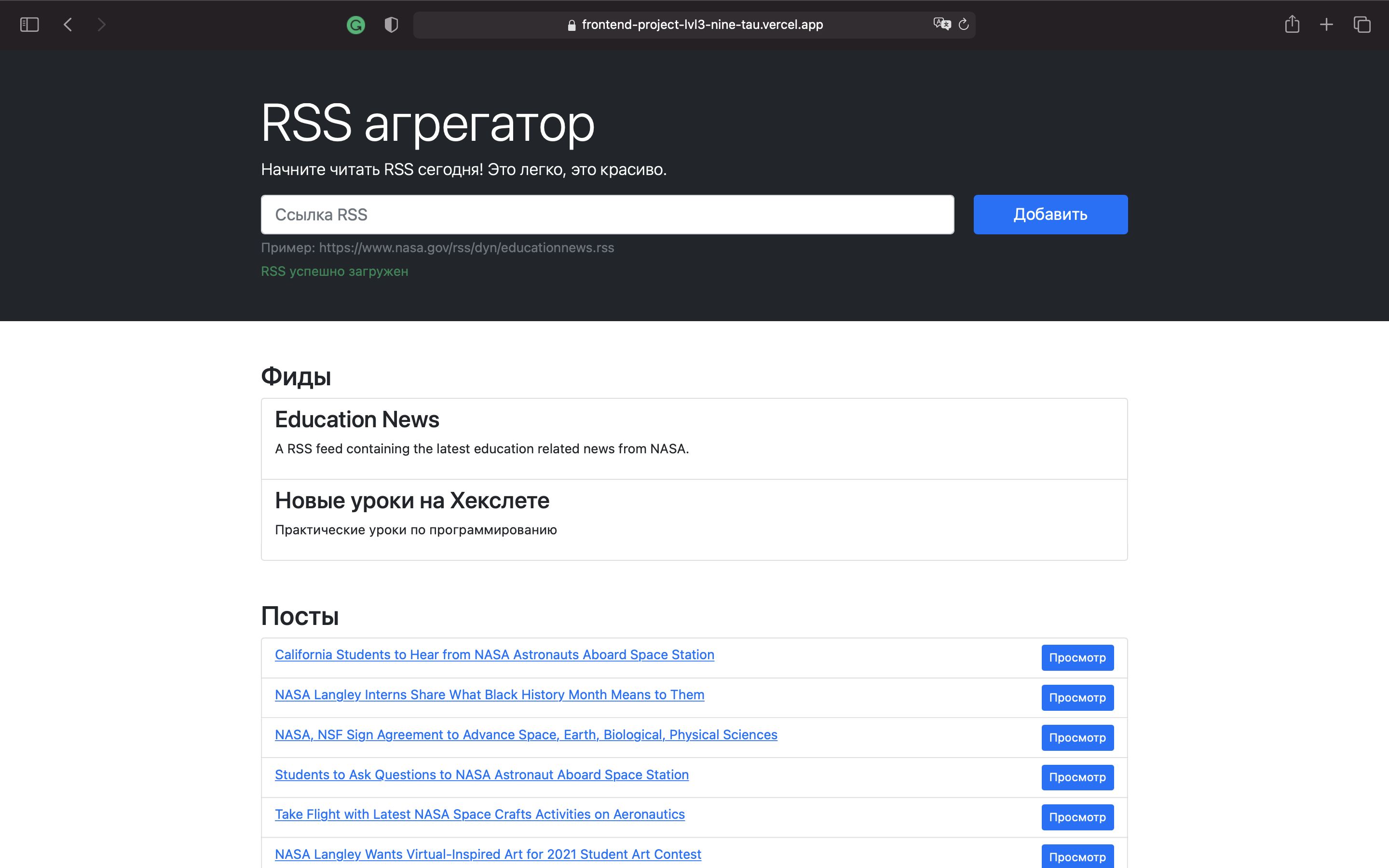Open Students to Ask Questions post link
The width and height of the screenshot is (1389, 868).
click(481, 774)
